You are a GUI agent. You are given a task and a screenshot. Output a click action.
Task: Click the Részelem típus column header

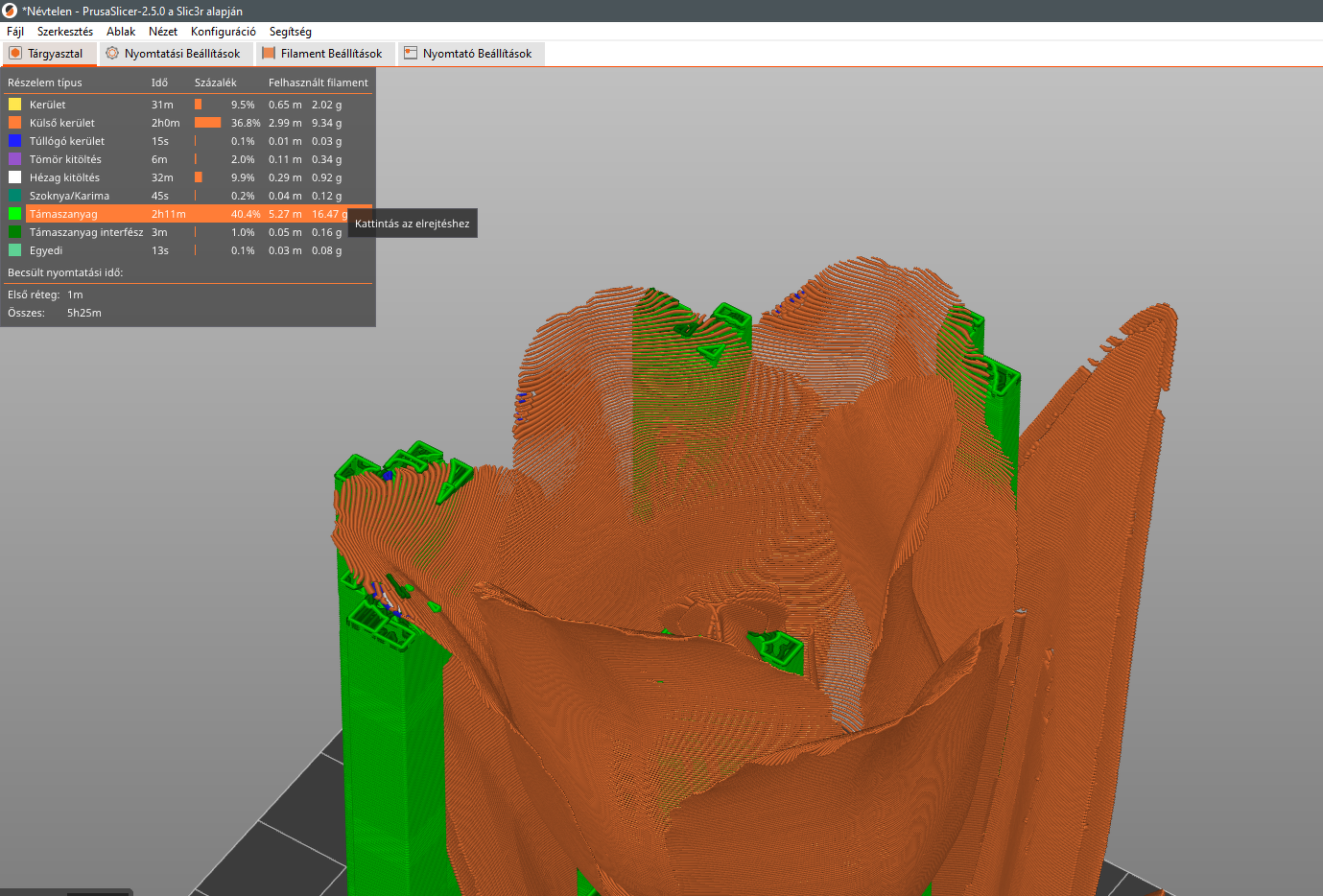click(x=45, y=83)
